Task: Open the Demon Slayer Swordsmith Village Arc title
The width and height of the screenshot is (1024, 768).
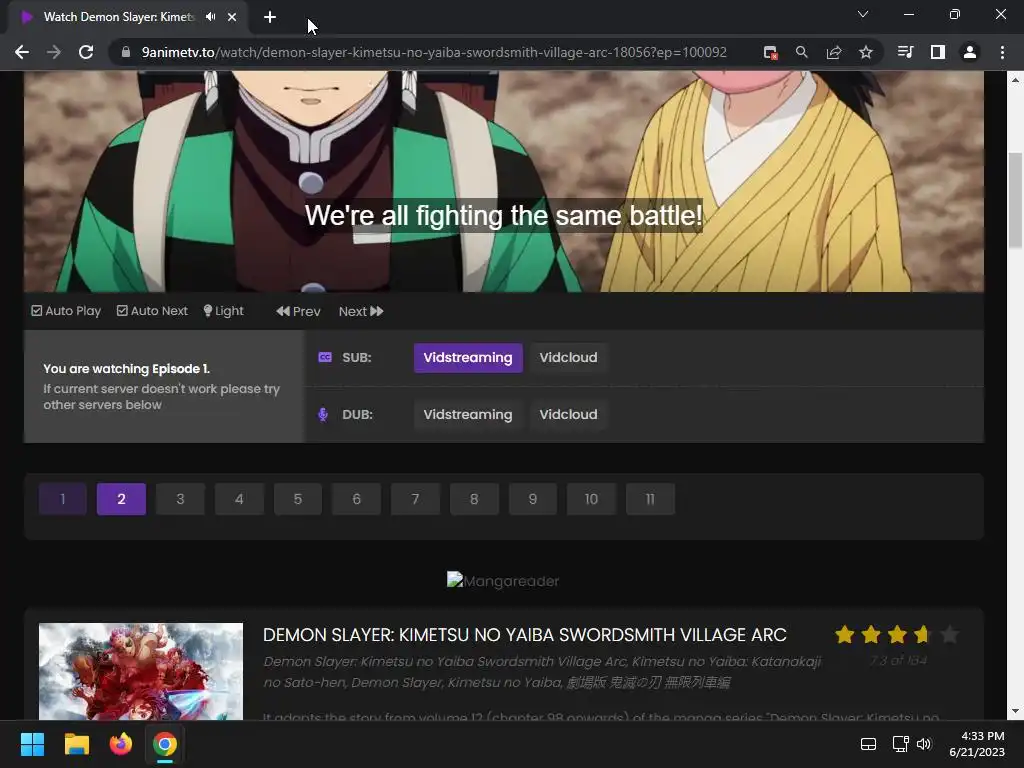Action: (x=525, y=635)
